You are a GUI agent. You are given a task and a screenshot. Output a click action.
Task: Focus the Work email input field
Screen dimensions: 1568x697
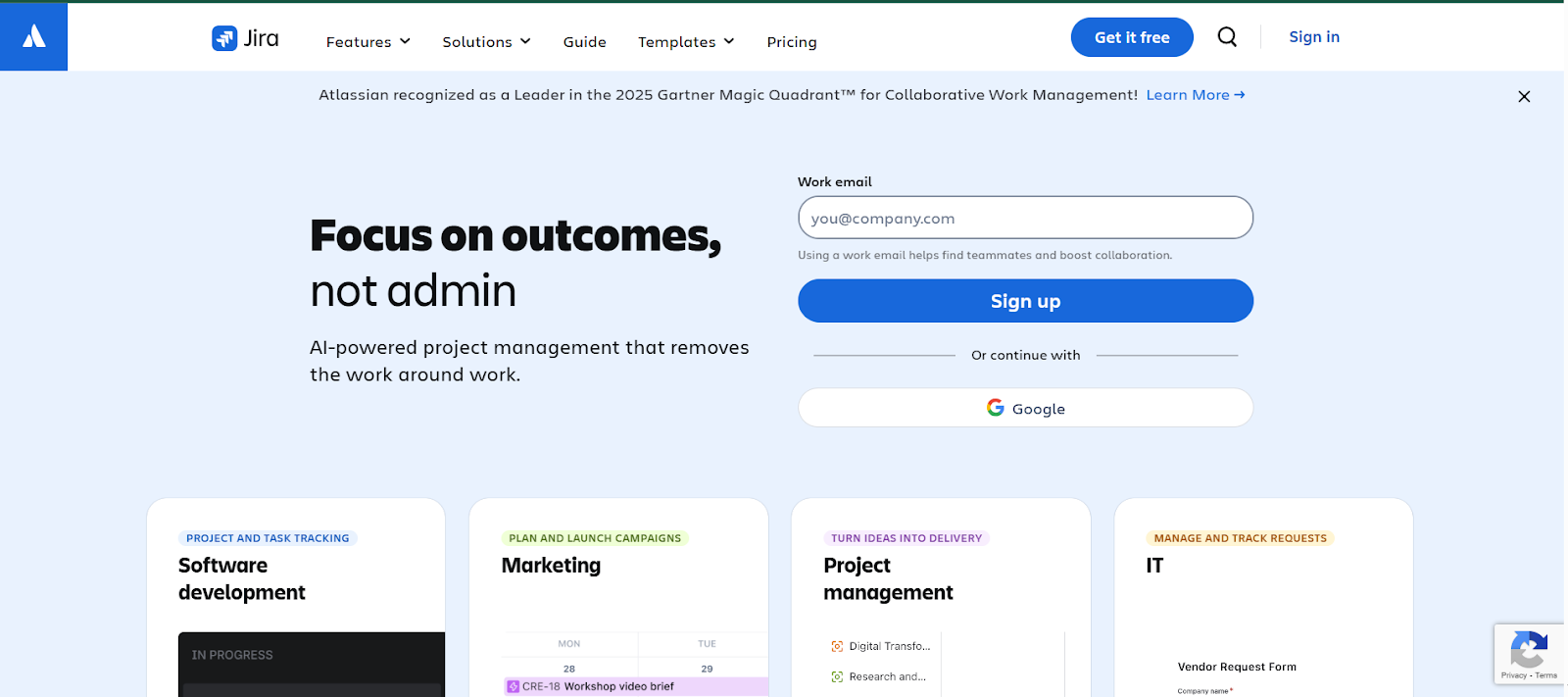coord(1025,218)
